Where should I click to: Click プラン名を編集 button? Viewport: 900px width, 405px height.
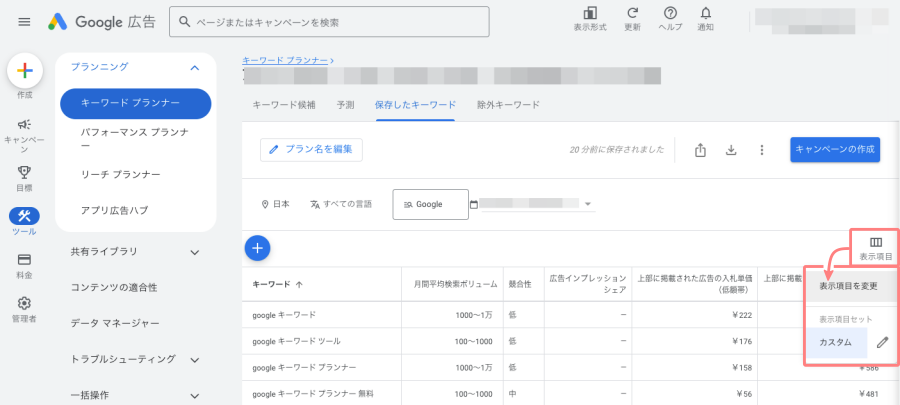pos(311,150)
